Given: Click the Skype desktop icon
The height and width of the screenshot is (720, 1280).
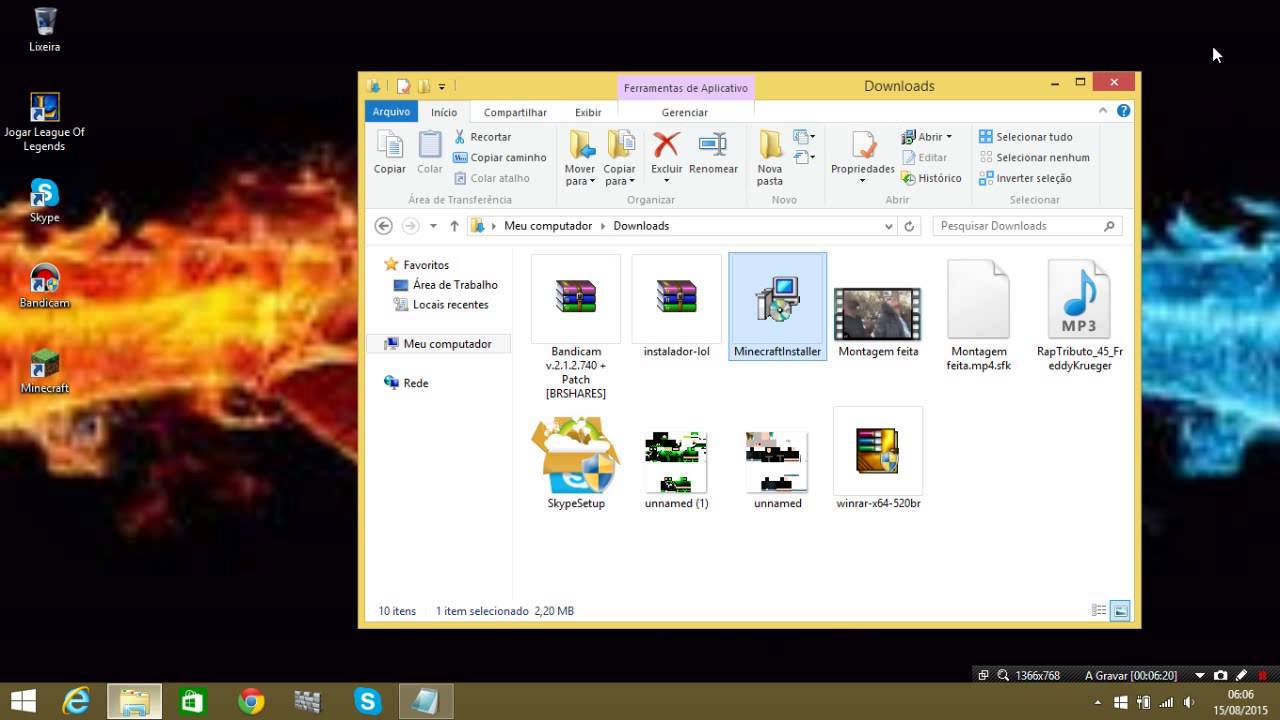Looking at the screenshot, I should click(45, 200).
